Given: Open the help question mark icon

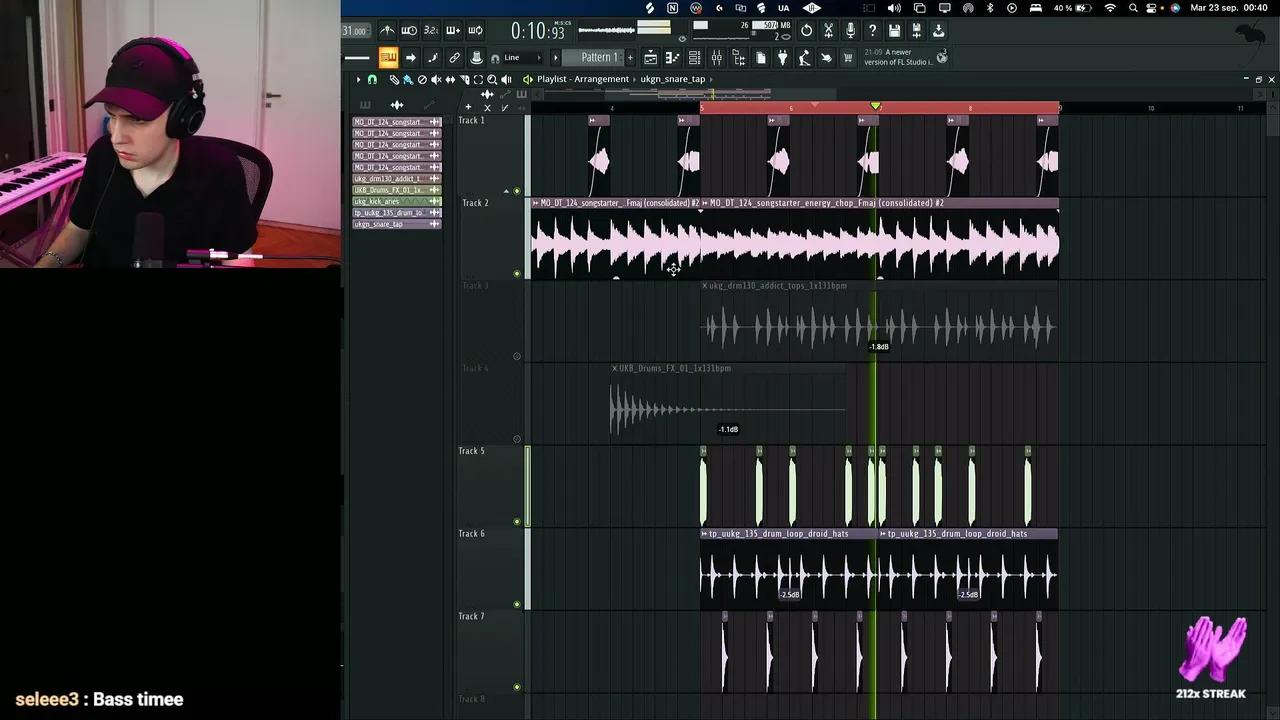Looking at the screenshot, I should tap(872, 30).
